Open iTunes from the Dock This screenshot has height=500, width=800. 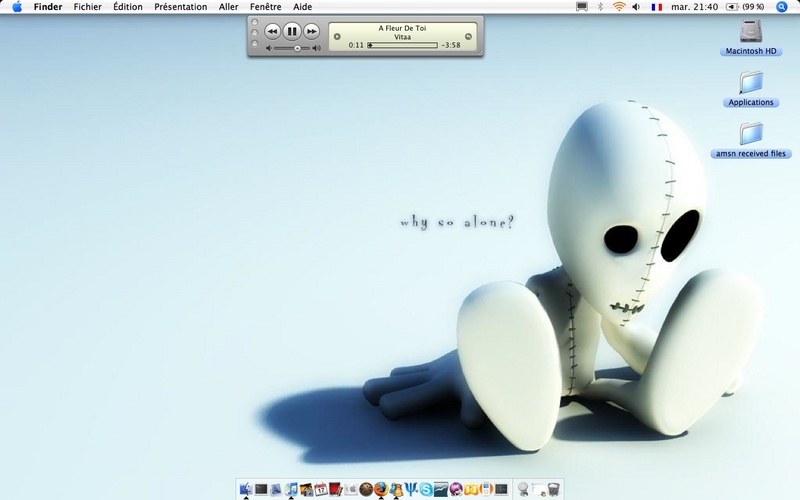pos(291,489)
